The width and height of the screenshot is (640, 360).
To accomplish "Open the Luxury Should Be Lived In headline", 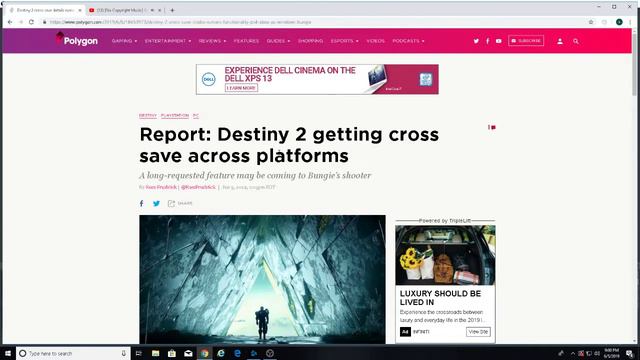I will point(440,298).
